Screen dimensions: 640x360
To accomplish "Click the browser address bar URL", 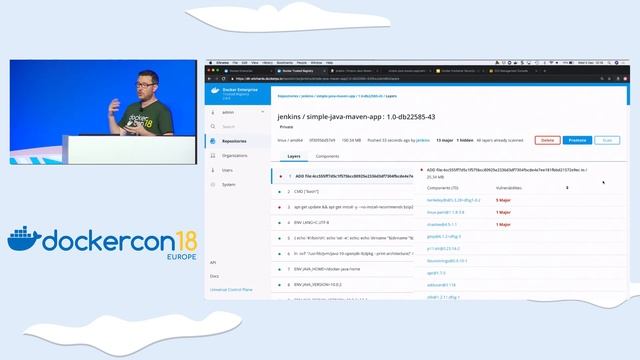I will click(318, 79).
